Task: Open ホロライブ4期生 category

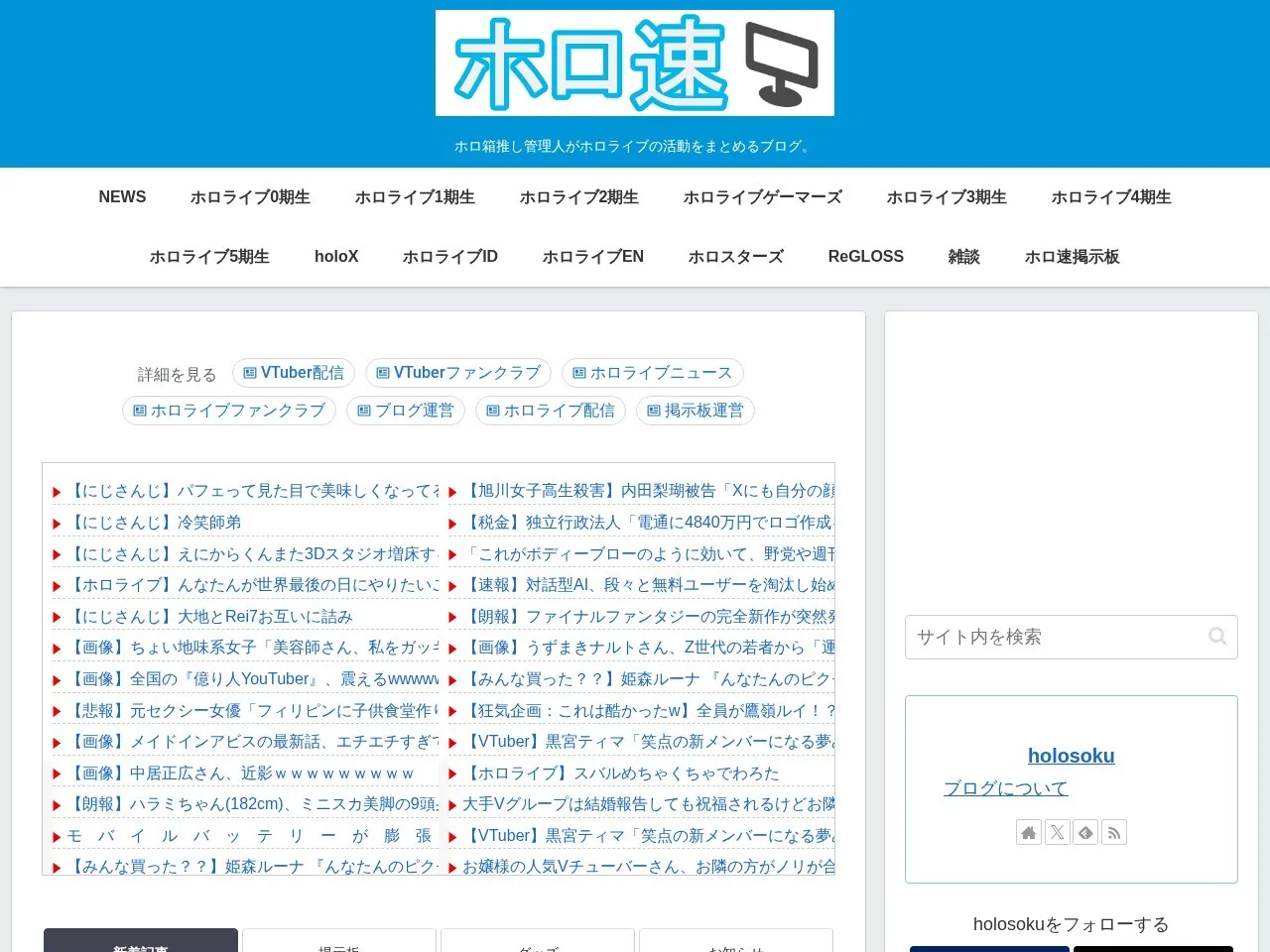Action: point(1111,197)
